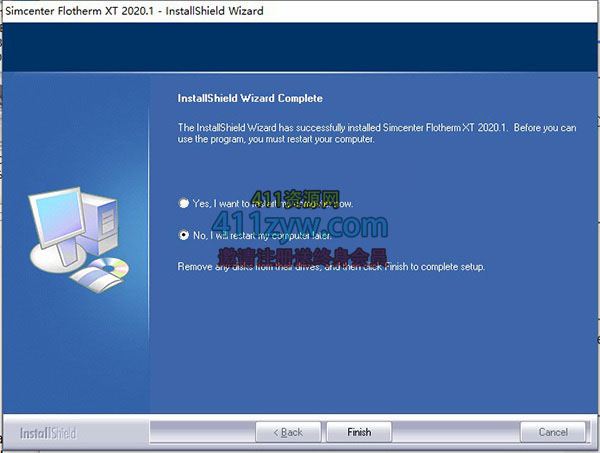Click the dark blue header banner
Viewport: 600px width, 453px height.
click(x=300, y=46)
